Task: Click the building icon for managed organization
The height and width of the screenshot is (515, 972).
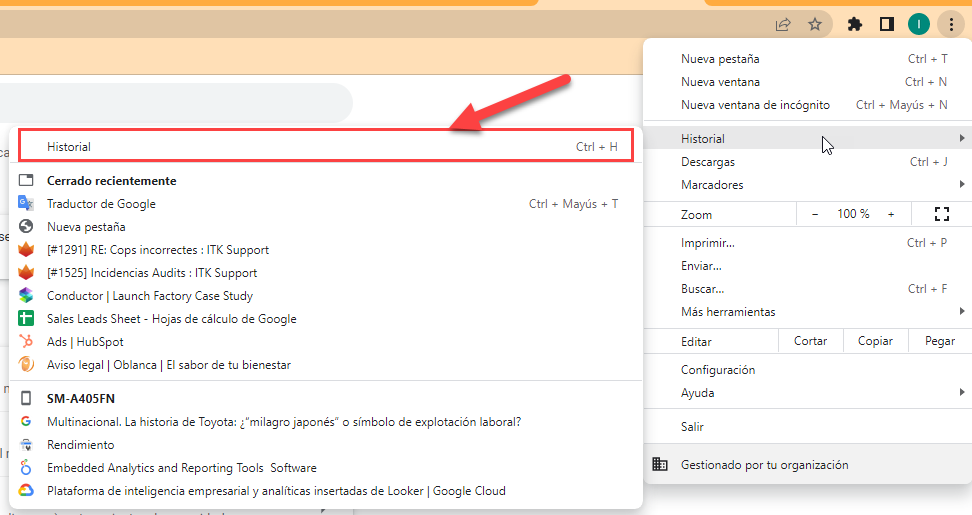Action: coord(660,464)
